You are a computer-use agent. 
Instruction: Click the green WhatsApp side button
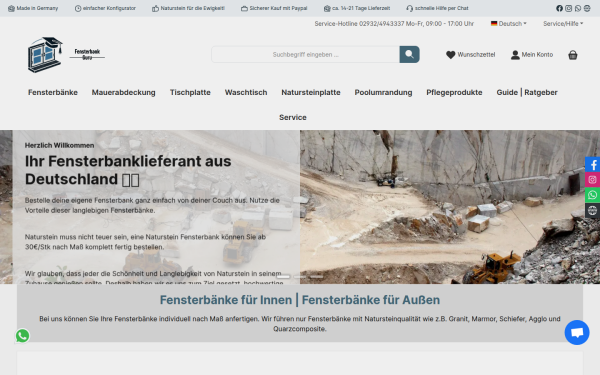point(592,195)
